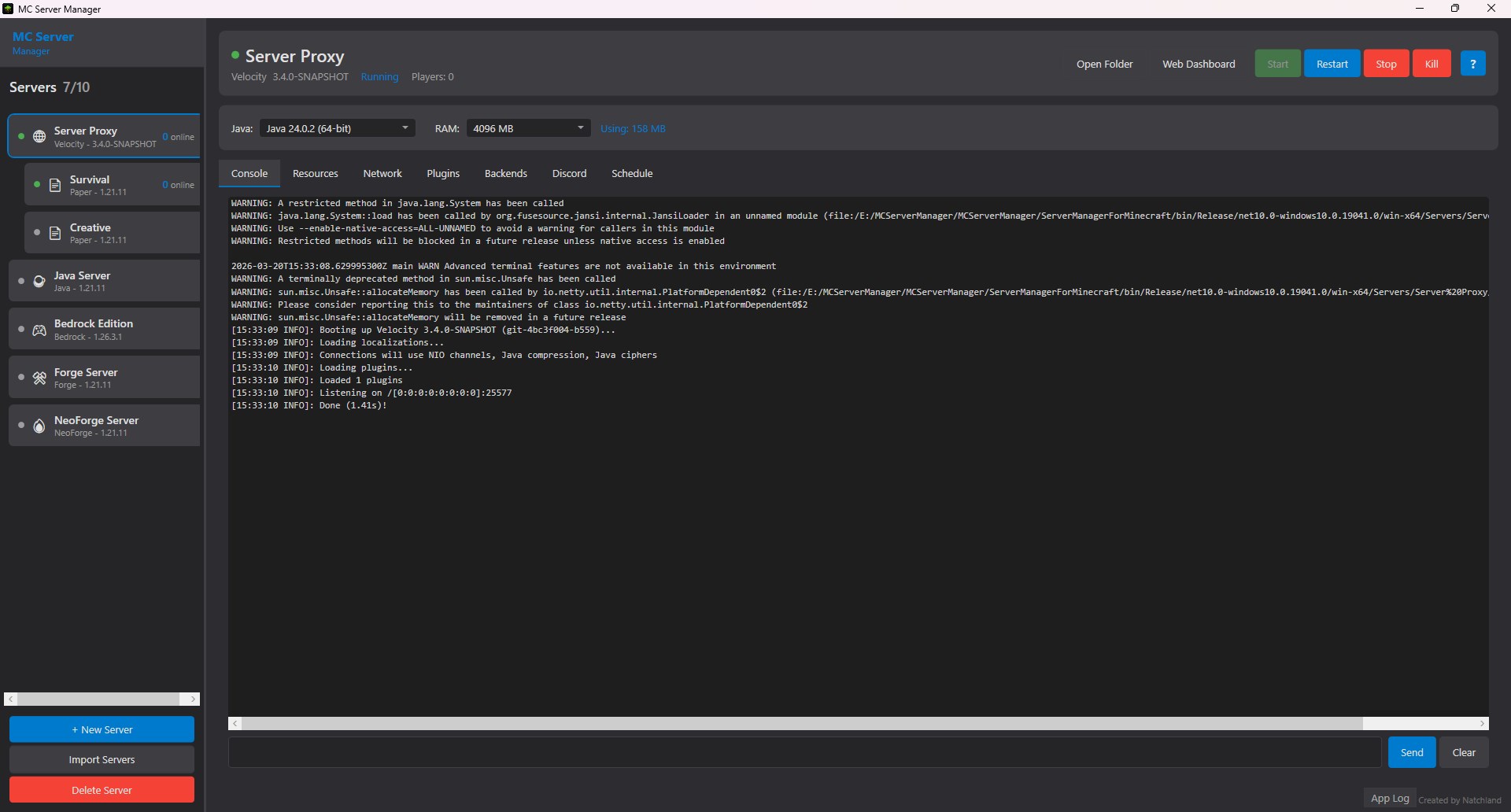Screen dimensions: 1511x812
Task: Go to the Schedule tab
Action: click(632, 173)
